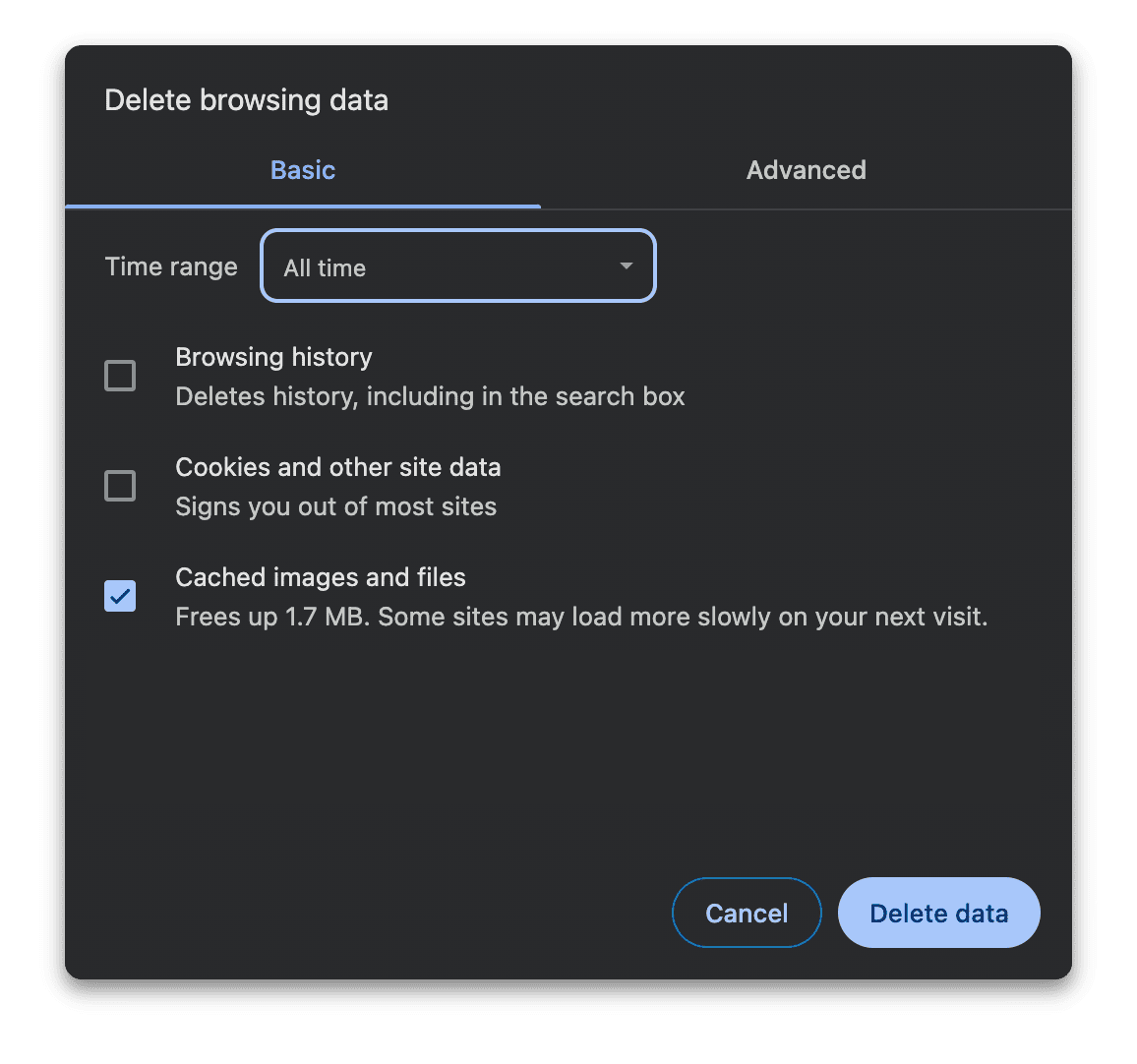Click the checked blue checkmark icon

point(119,596)
